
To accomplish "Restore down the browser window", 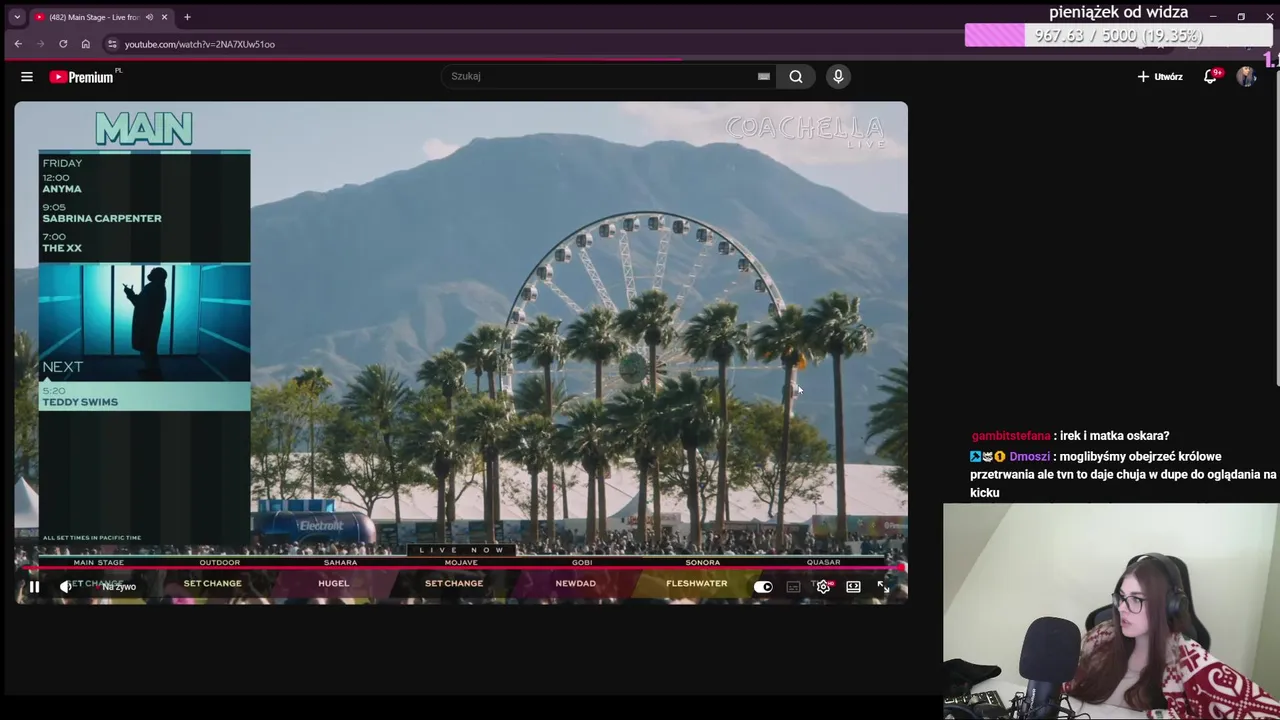I will click(1241, 16).
